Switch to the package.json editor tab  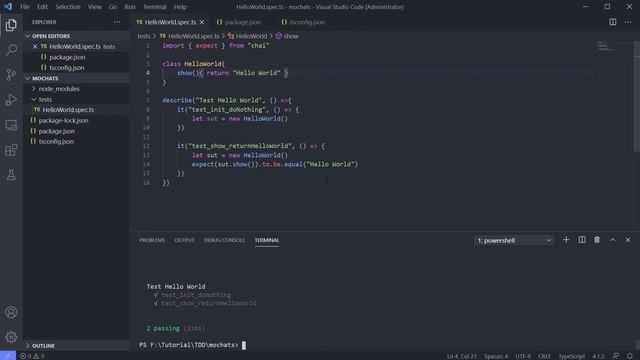tap(243, 22)
